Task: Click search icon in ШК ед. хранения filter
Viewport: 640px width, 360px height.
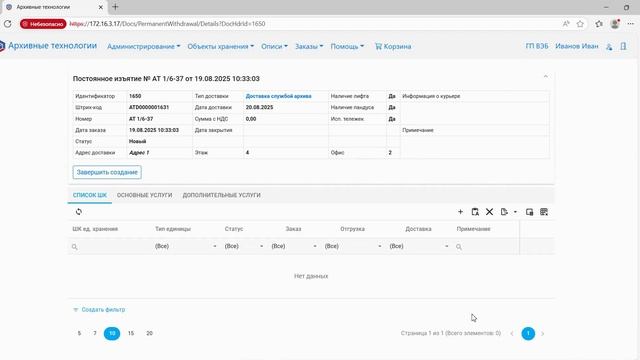Action: tap(74, 247)
